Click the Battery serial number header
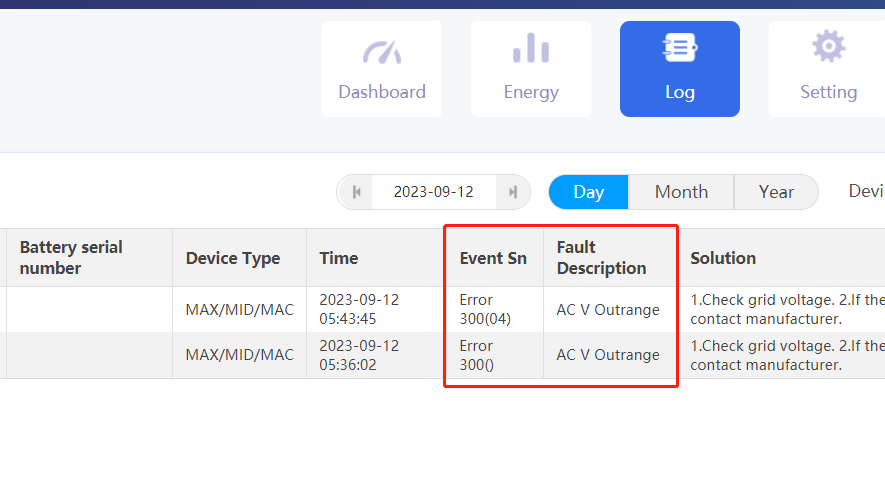 71,257
